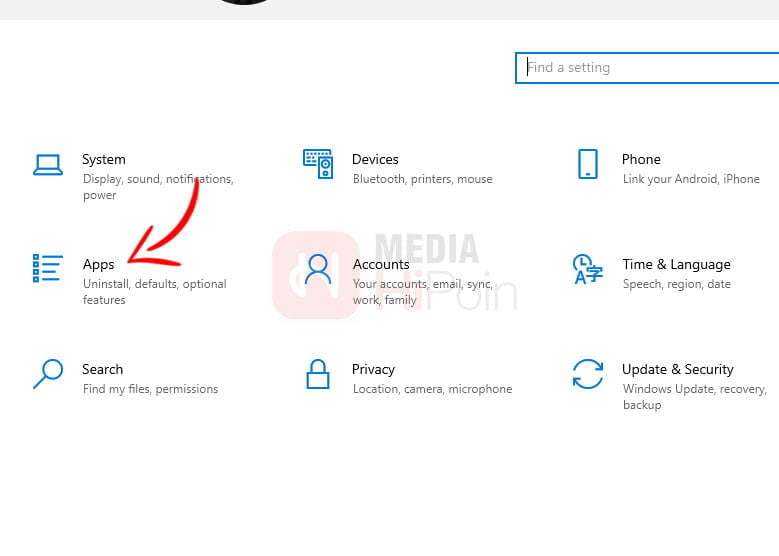This screenshot has height=556, width=779.
Task: Focus the Find a setting box
Action: (647, 68)
